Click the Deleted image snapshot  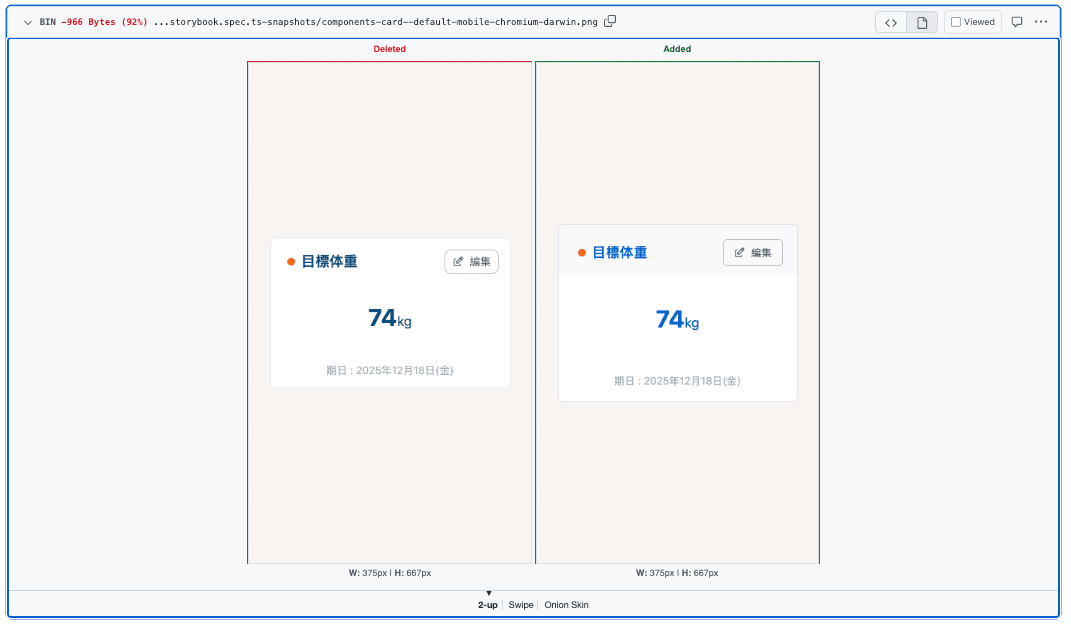click(389, 313)
